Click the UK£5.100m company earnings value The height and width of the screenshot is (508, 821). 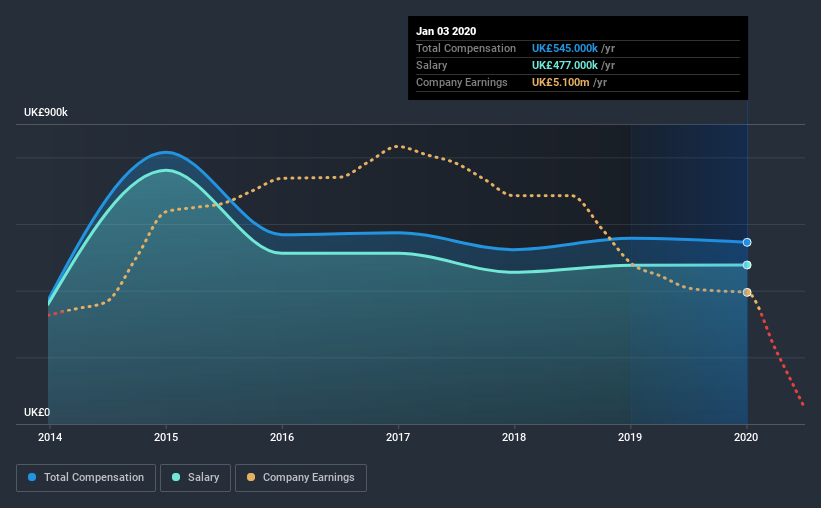tap(560, 82)
